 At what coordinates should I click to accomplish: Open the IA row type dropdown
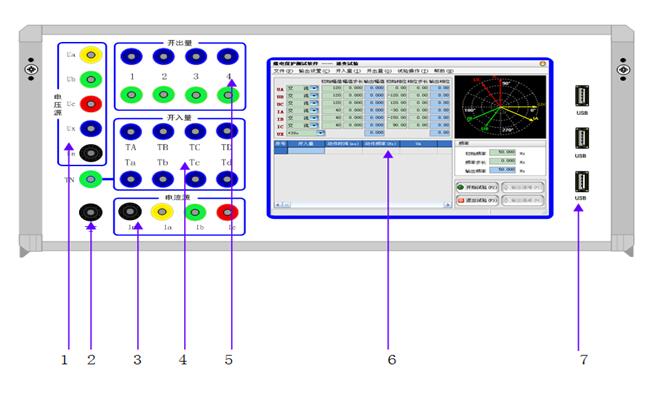click(314, 111)
